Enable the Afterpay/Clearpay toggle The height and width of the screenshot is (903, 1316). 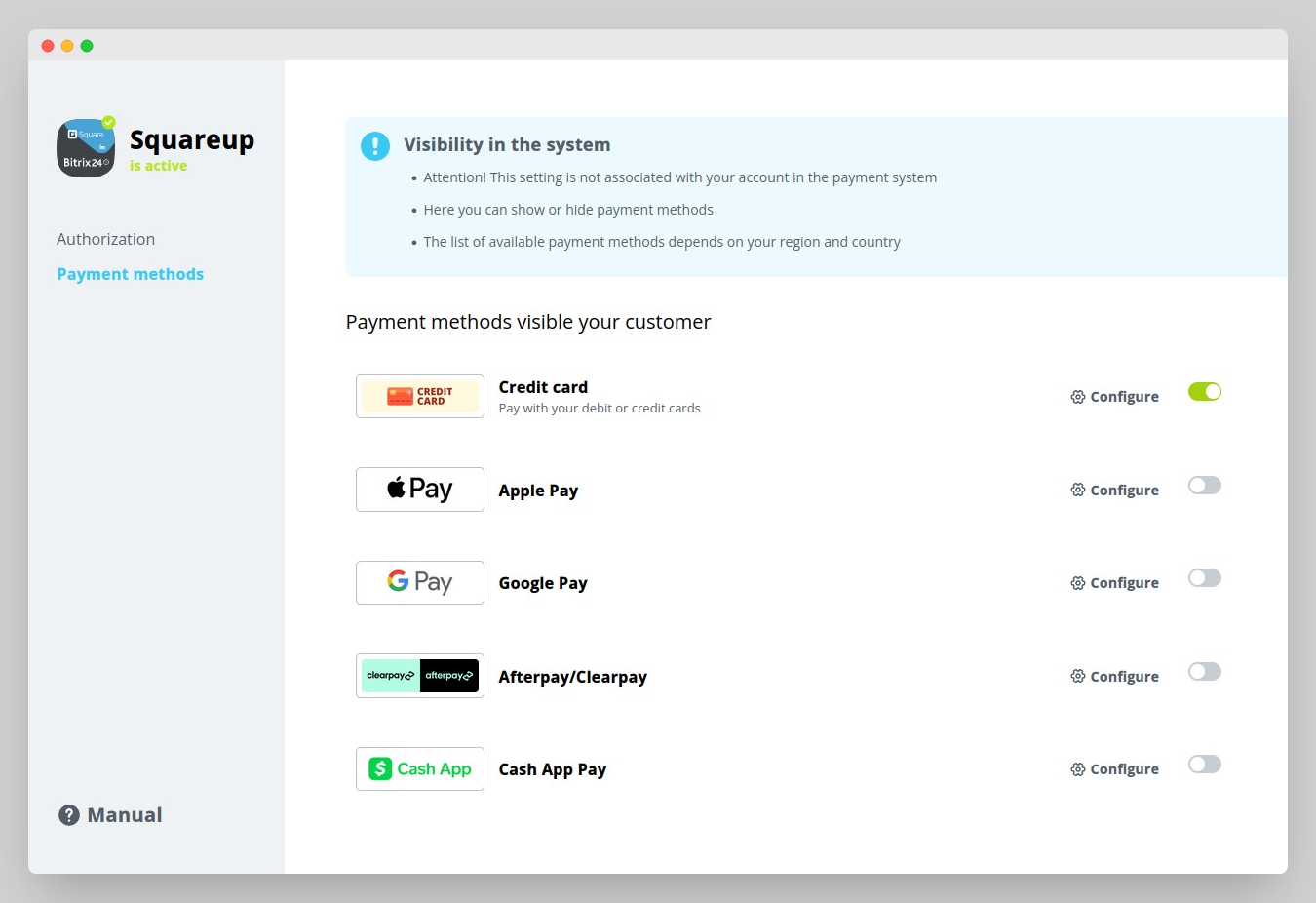(1205, 672)
